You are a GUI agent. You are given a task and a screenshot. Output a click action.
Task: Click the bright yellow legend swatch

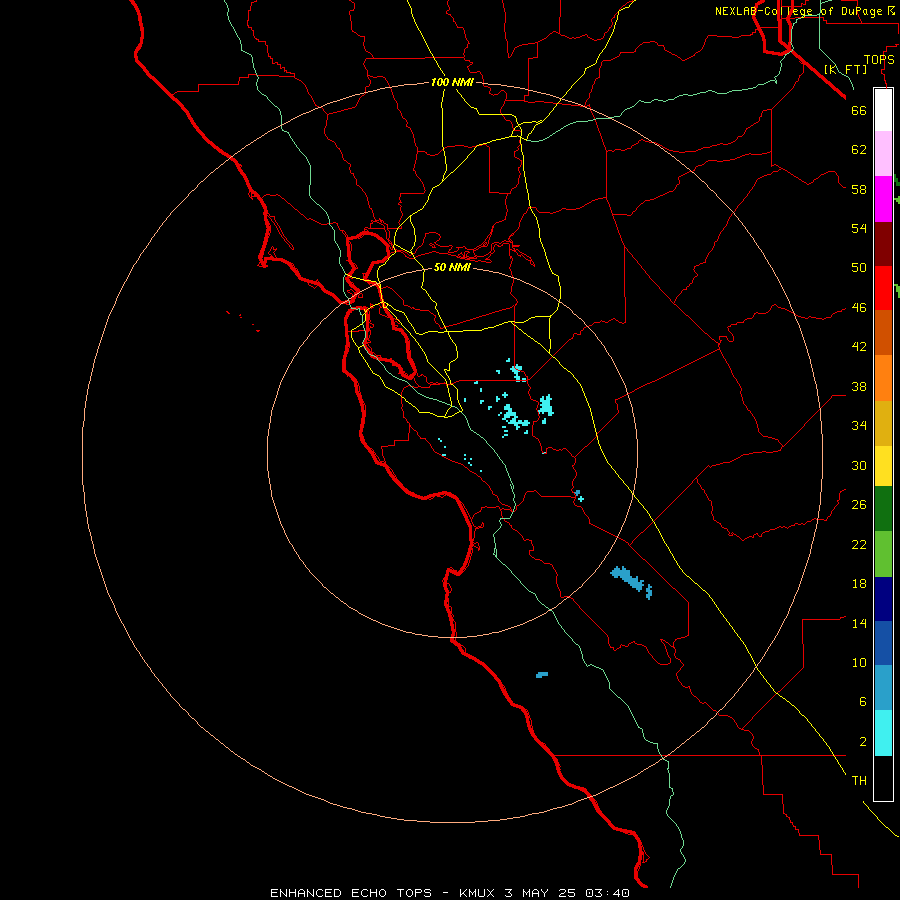[x=883, y=466]
